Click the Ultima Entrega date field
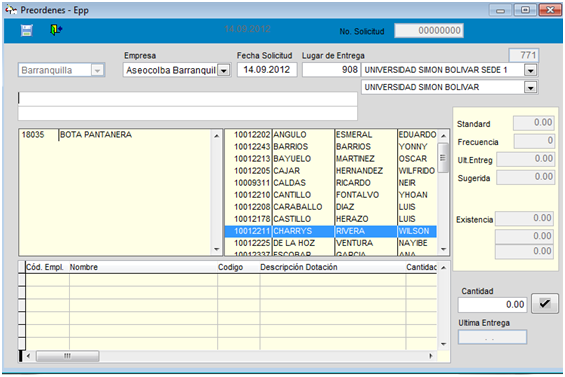Viewport: 565px width, 377px height. [x=492, y=337]
